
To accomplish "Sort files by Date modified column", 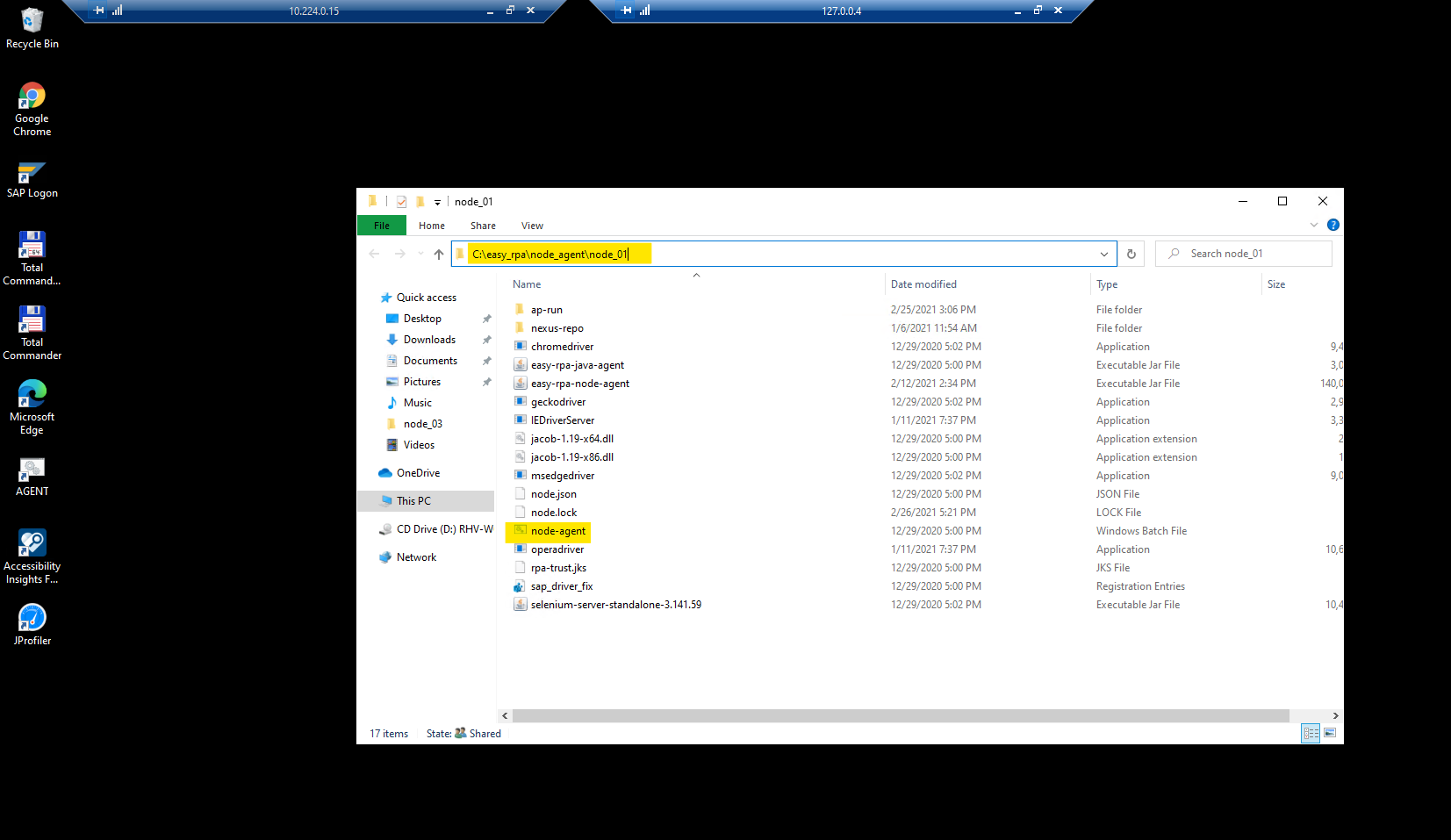I will 923,284.
